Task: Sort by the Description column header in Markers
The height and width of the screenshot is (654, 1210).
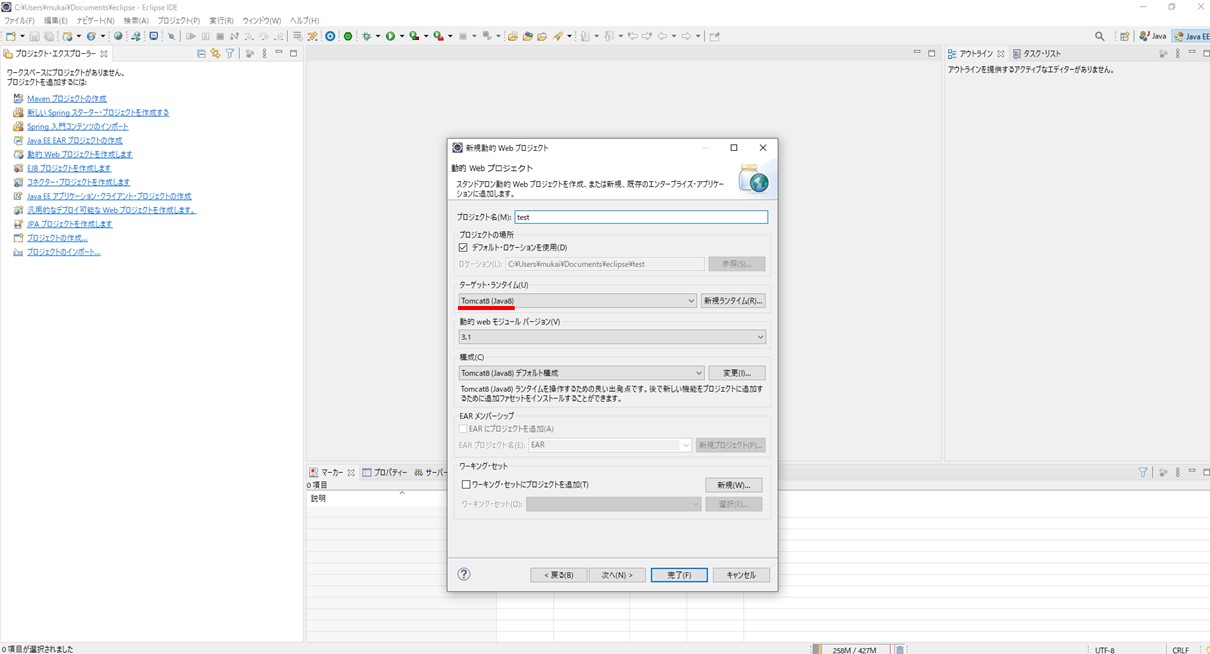Action: [401, 498]
